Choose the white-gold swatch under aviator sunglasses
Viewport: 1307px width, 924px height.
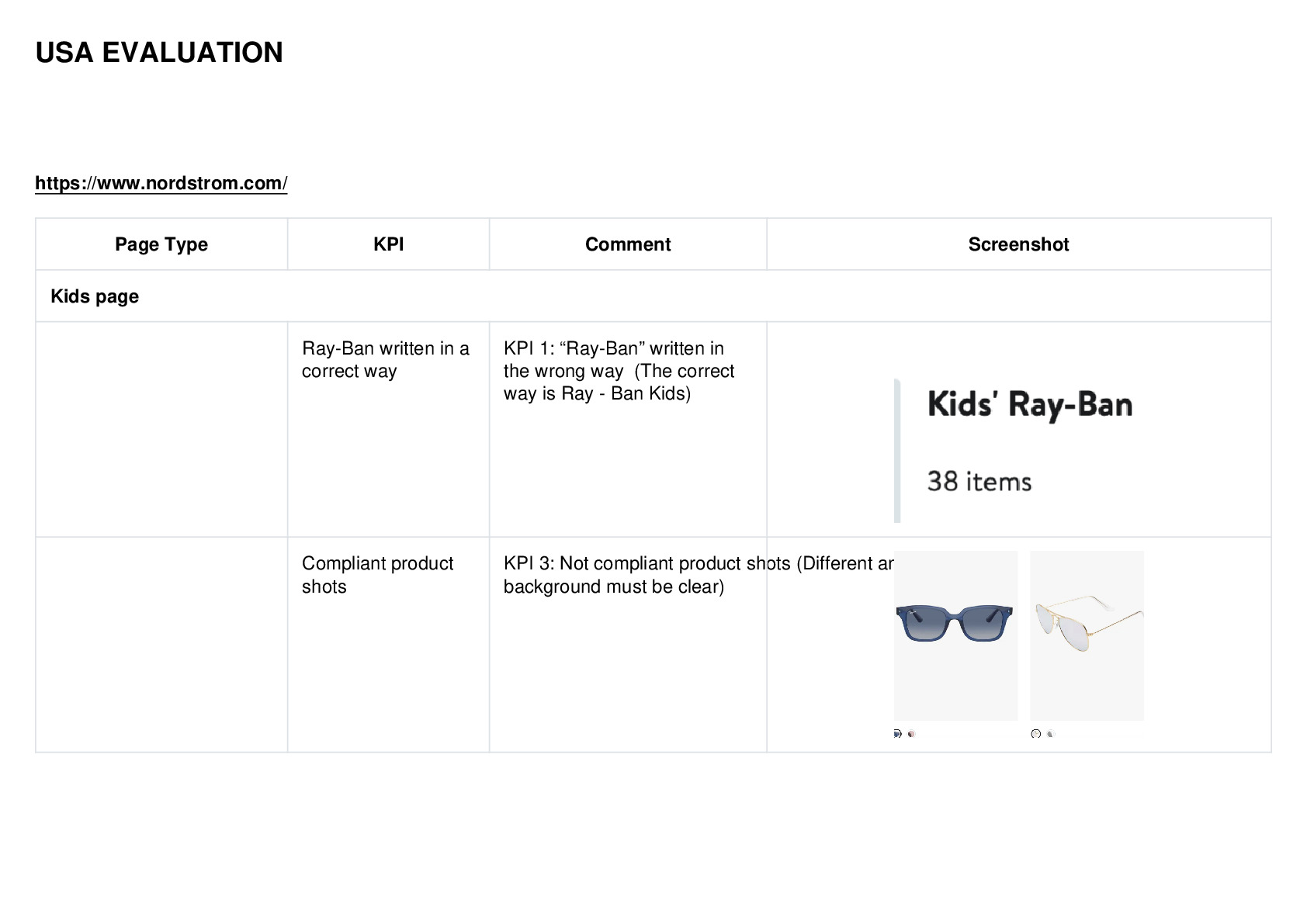[1035, 733]
